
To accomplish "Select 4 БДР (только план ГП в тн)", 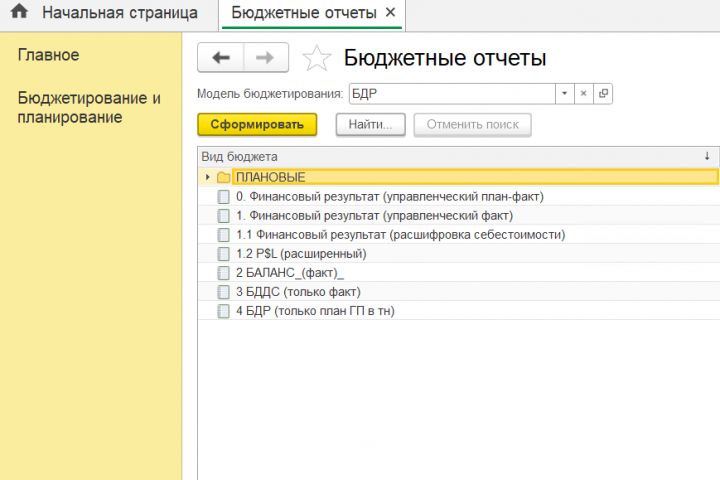I will [459, 311].
